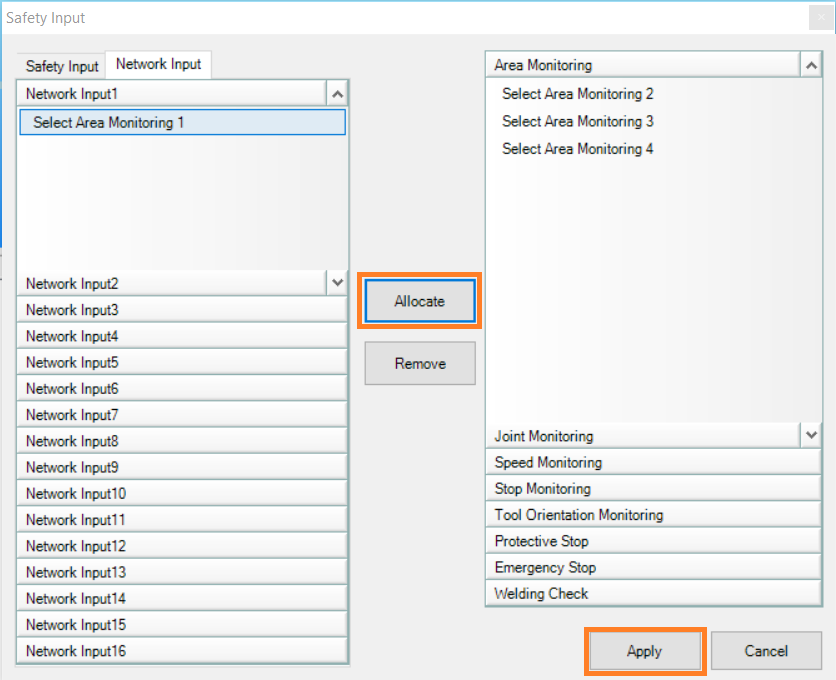Select the Network Input tab
This screenshot has width=836, height=680.
pyautogui.click(x=158, y=65)
